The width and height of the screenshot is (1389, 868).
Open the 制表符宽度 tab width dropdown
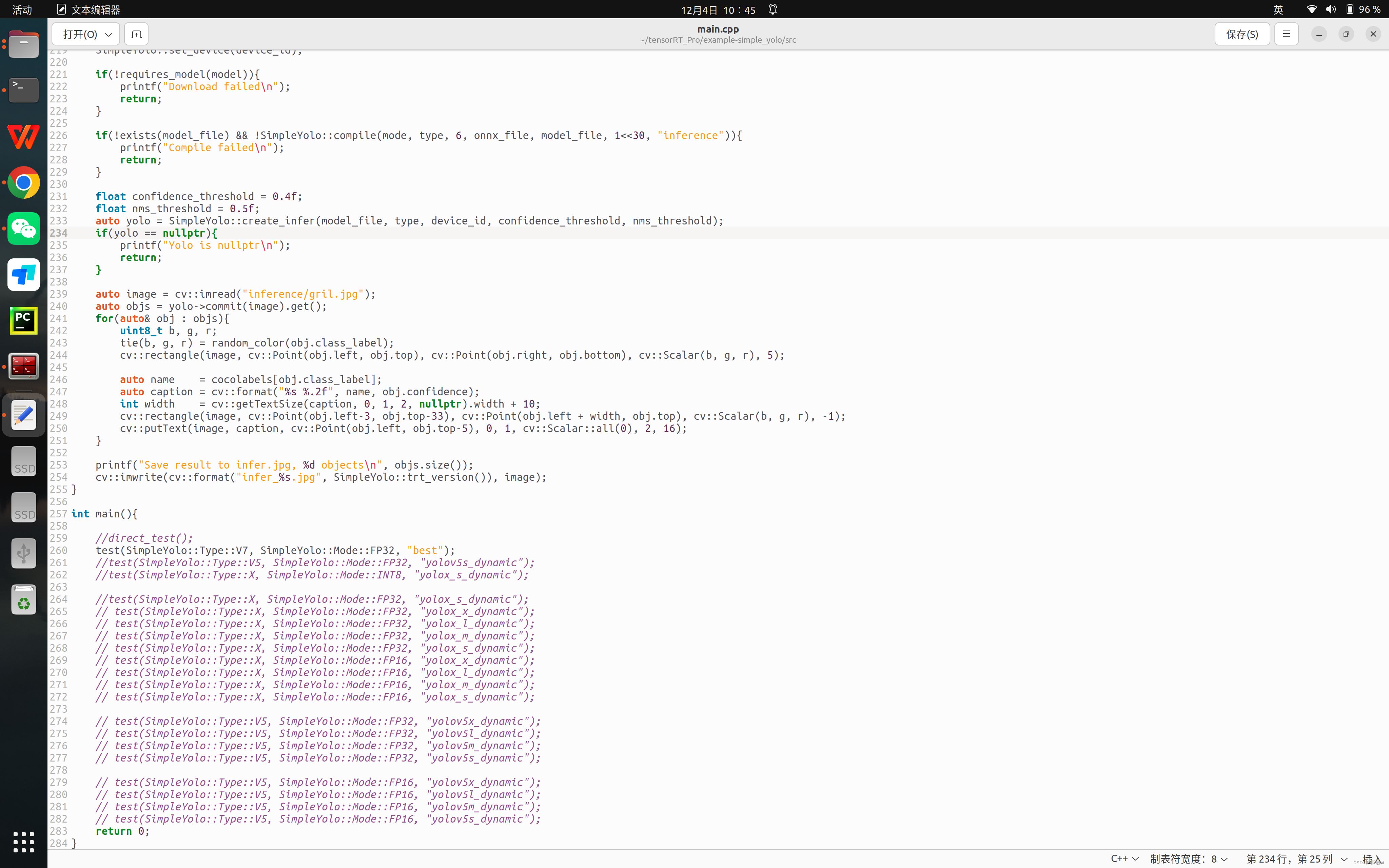(x=1188, y=860)
